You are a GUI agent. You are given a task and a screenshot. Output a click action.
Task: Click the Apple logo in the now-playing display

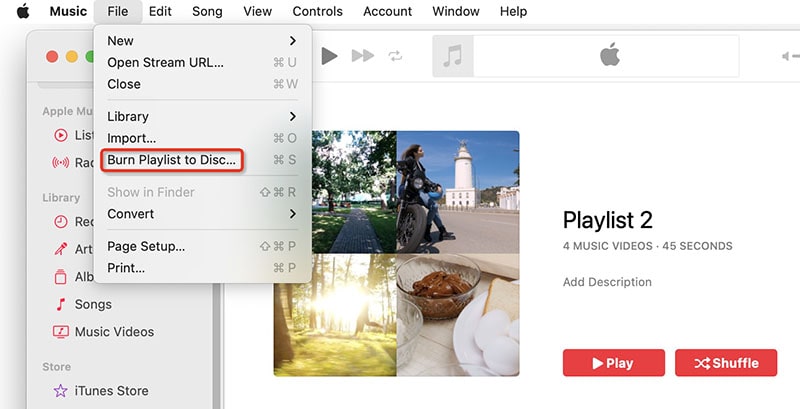tap(610, 55)
